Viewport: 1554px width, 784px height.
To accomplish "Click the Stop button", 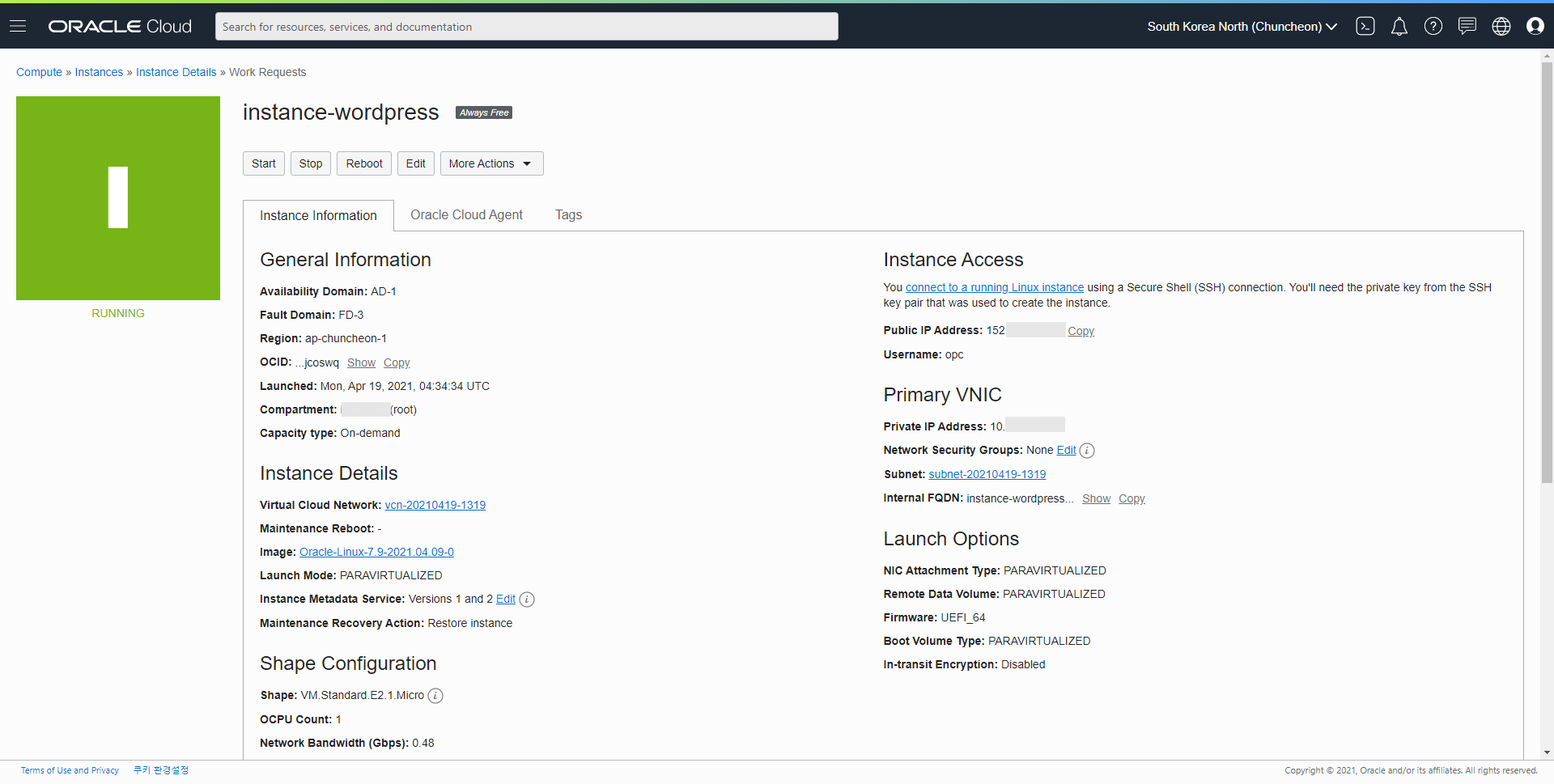I will pos(311,163).
